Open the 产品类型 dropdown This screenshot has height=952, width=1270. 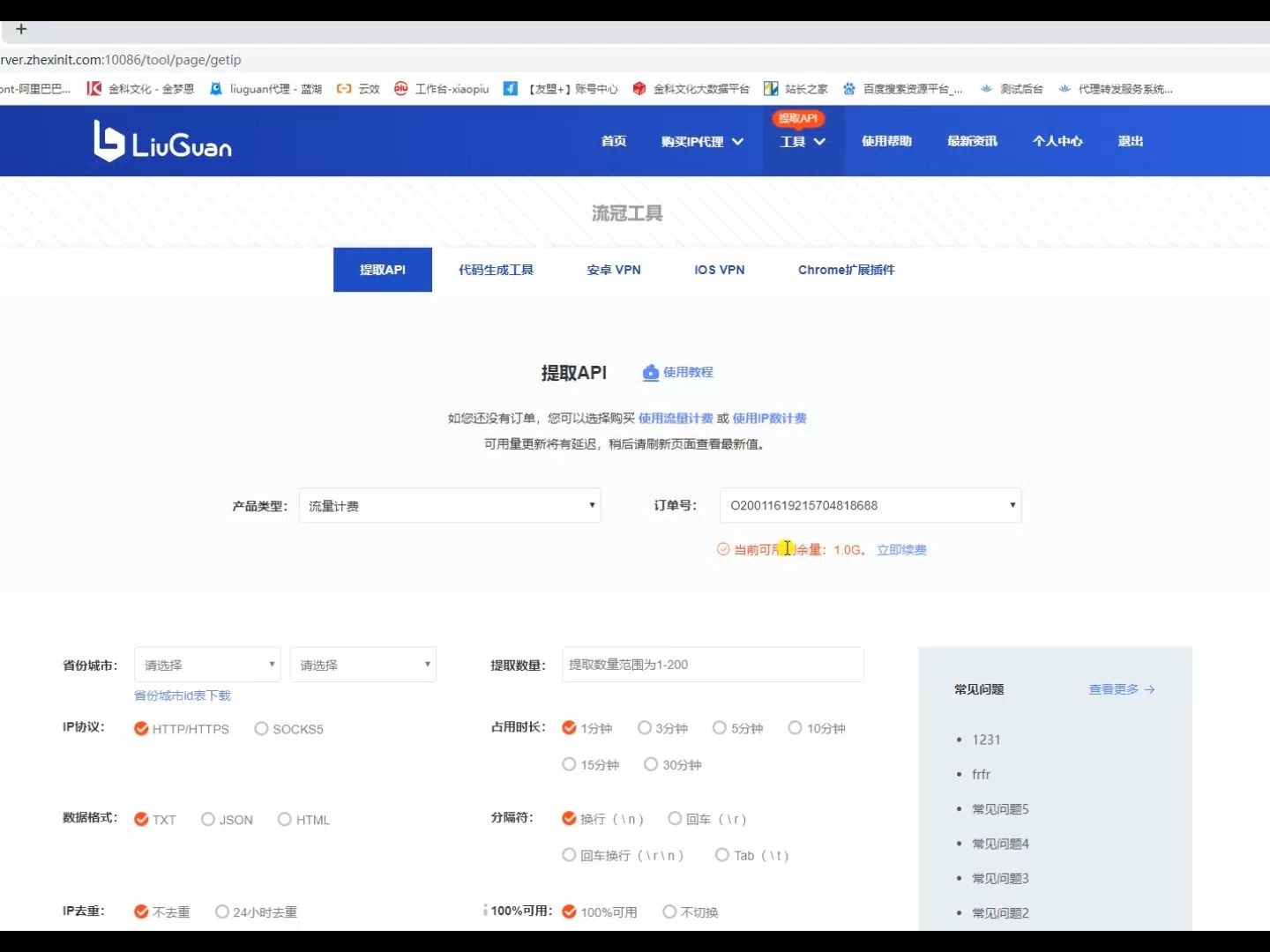click(450, 506)
